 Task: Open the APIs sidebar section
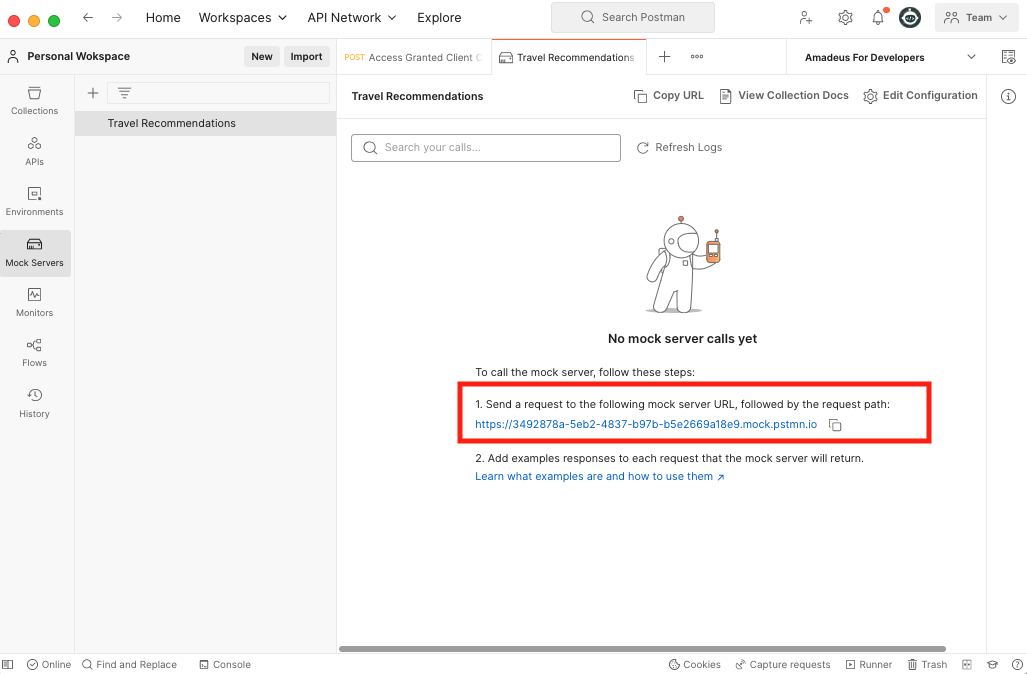35,151
